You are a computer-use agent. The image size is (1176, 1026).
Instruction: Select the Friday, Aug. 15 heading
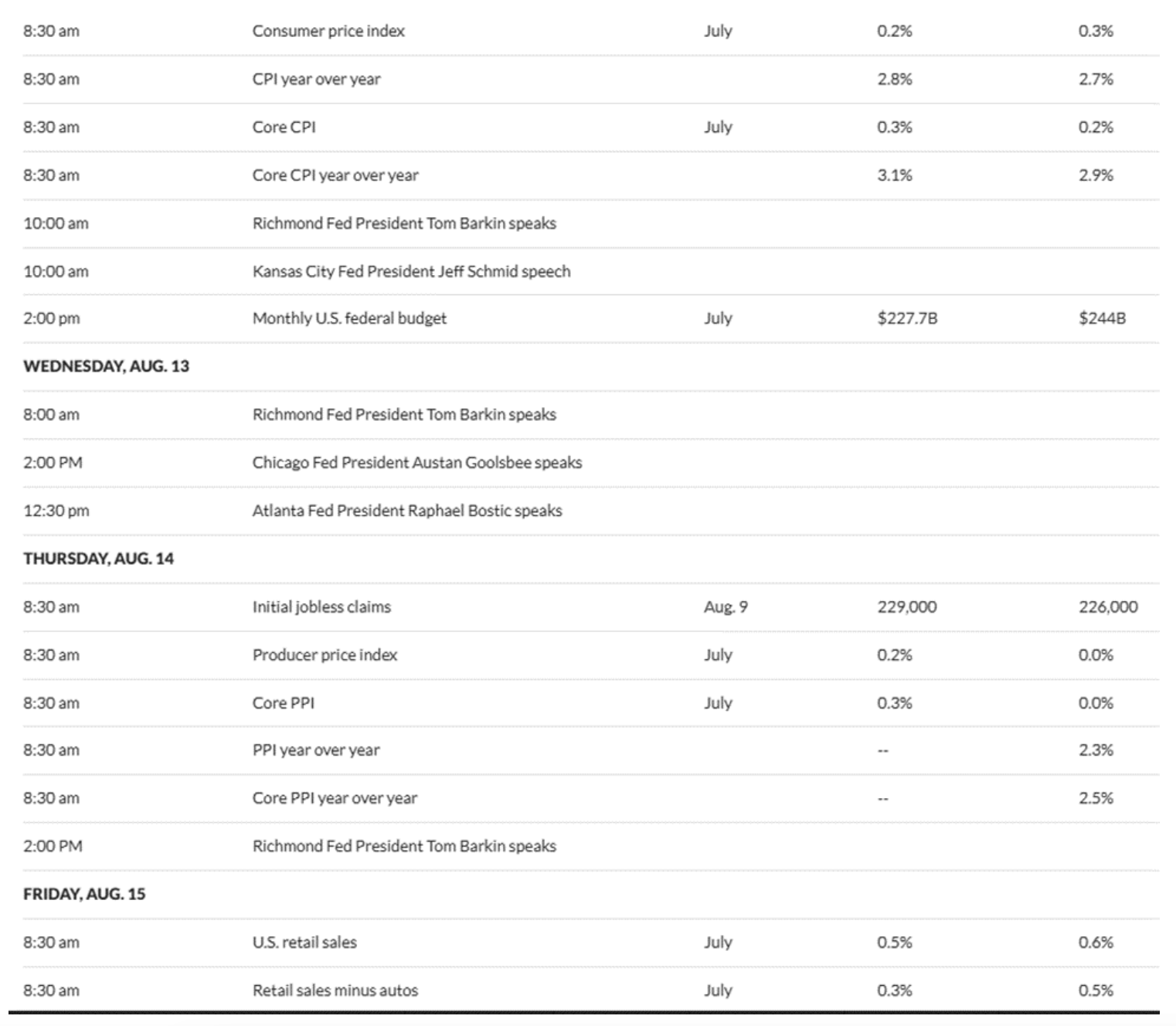[84, 894]
